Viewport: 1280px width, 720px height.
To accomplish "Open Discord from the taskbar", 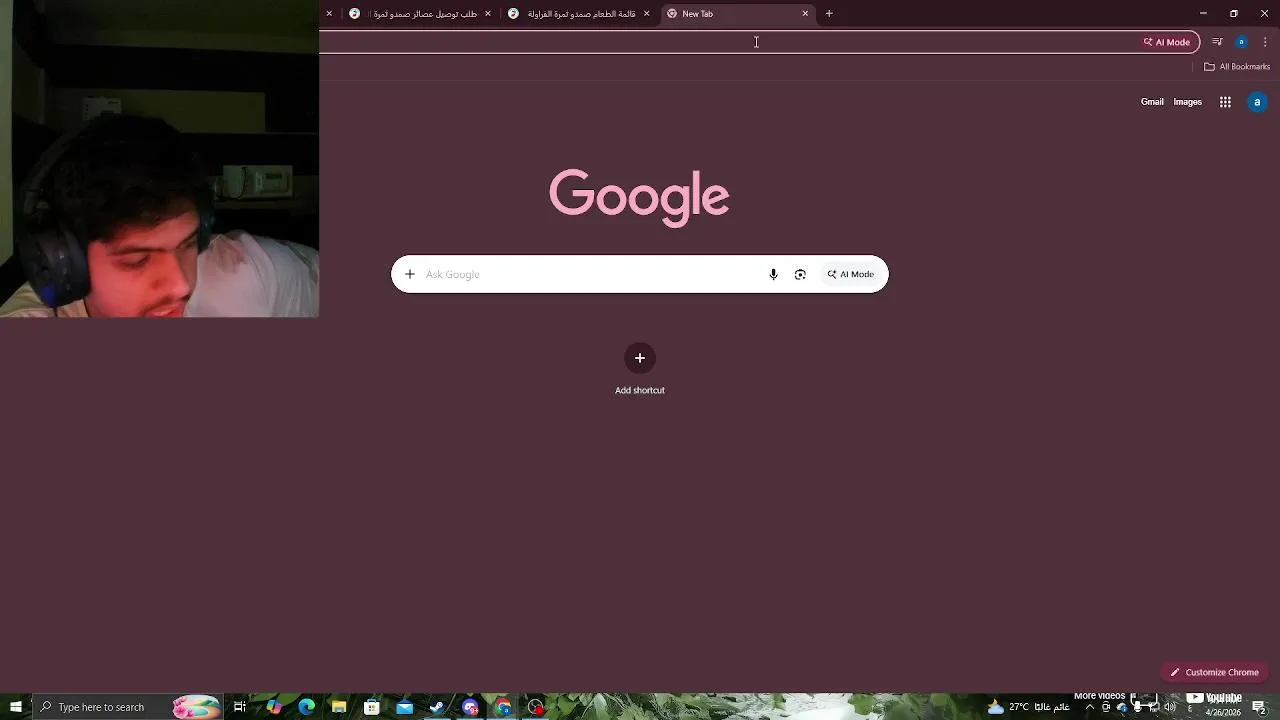I will (470, 707).
